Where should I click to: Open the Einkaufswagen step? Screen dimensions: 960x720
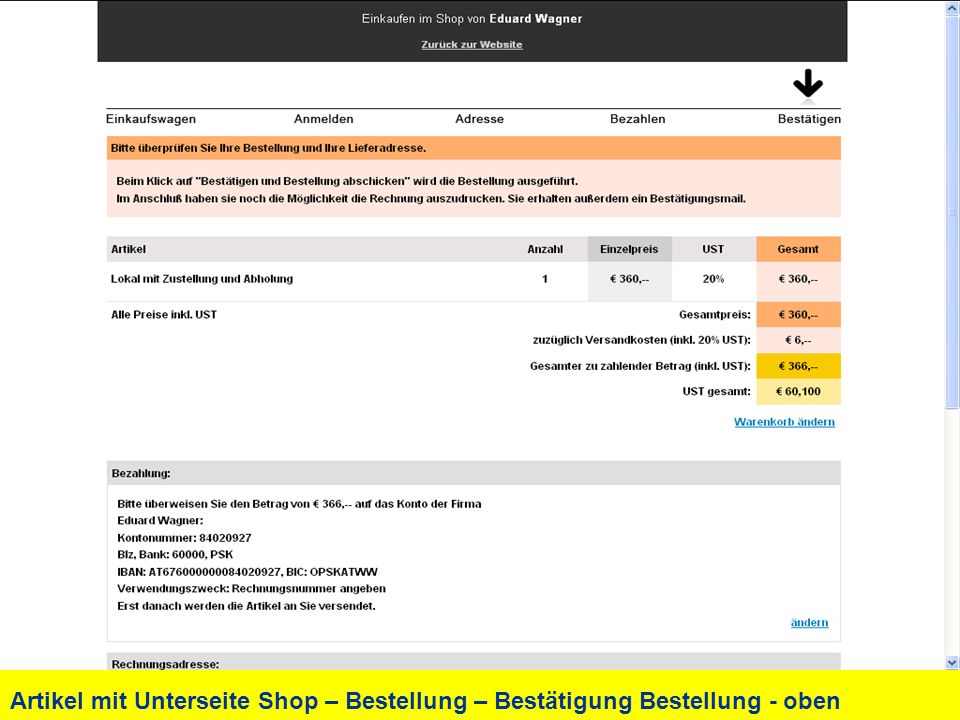(x=151, y=119)
